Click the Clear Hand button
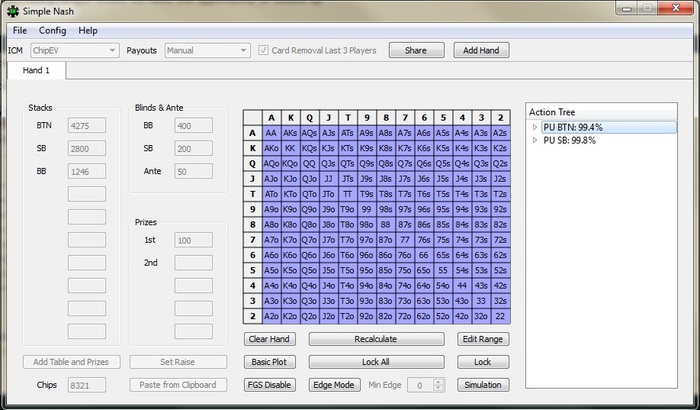 270,339
